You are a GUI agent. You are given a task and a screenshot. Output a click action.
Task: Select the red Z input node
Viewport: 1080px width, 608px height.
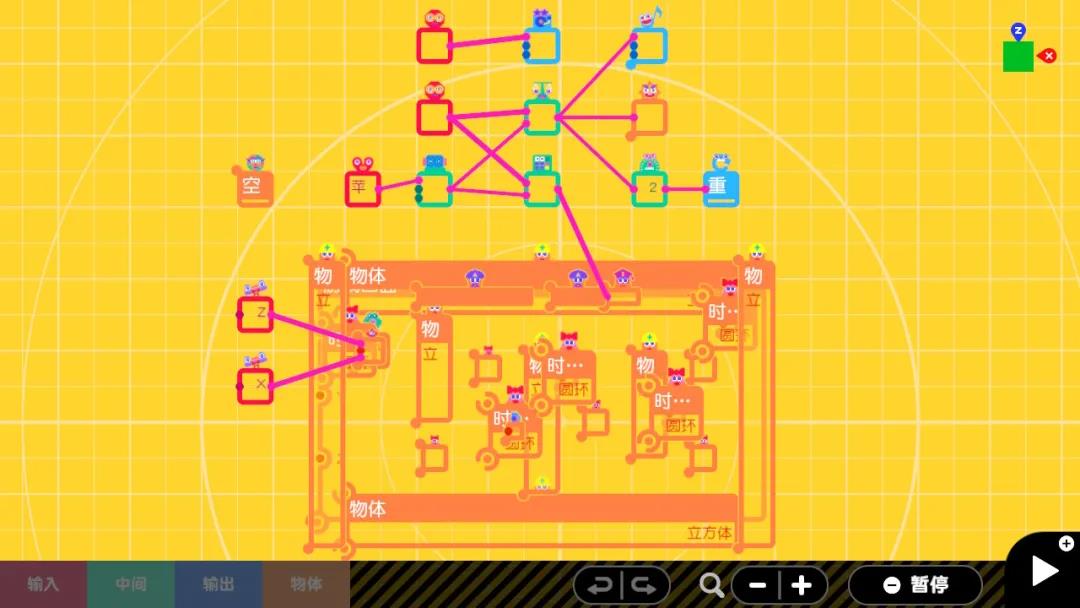tap(255, 315)
